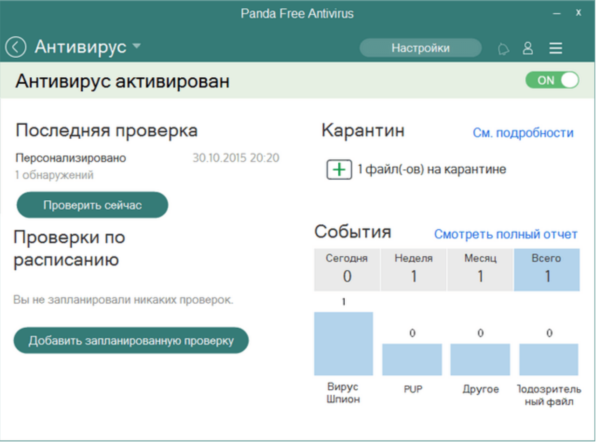The image size is (600, 447).
Task: Turn off the antivirus ON switch
Action: [552, 80]
